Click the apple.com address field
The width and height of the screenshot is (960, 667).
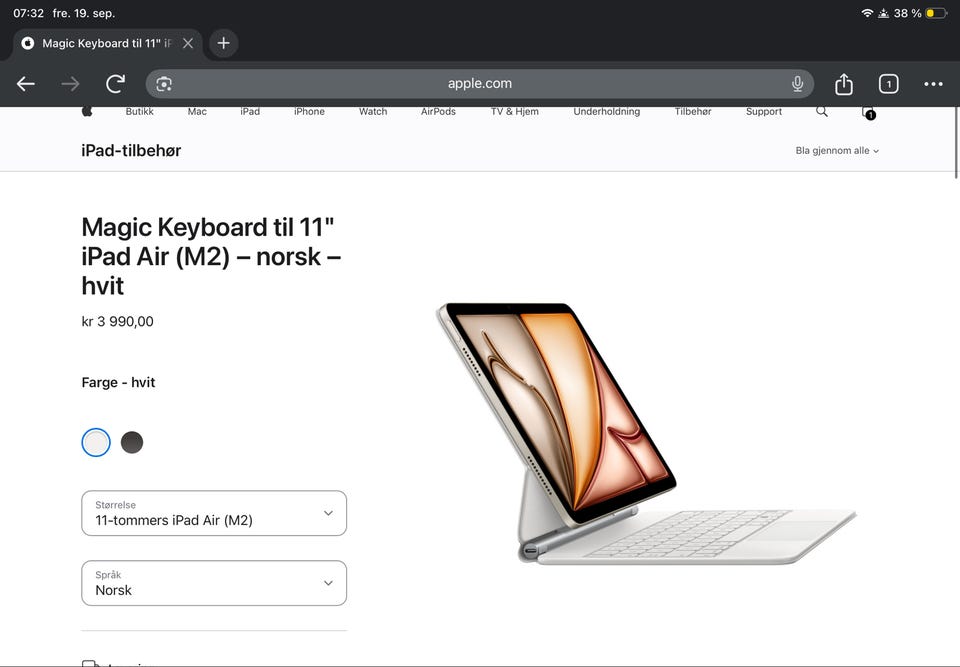[479, 84]
